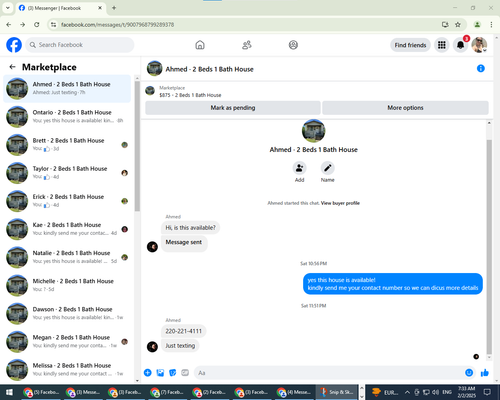Open the Home icon in top navigation
The height and width of the screenshot is (400, 500).
click(200, 45)
